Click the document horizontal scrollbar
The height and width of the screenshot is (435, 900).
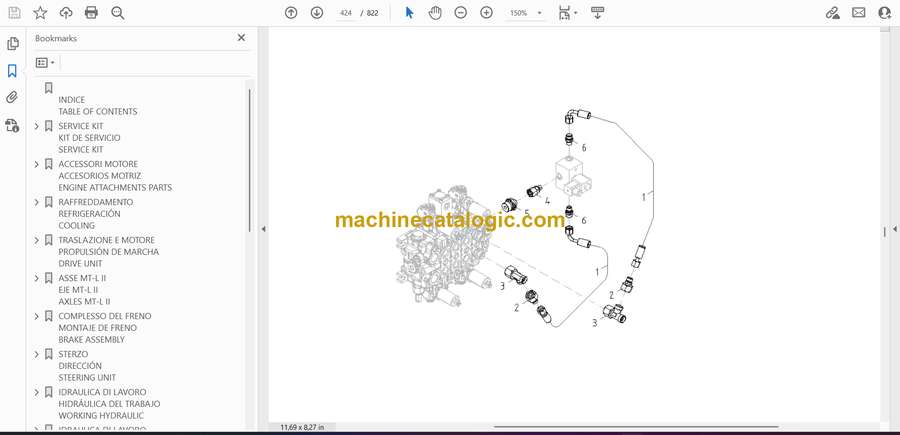point(636,426)
